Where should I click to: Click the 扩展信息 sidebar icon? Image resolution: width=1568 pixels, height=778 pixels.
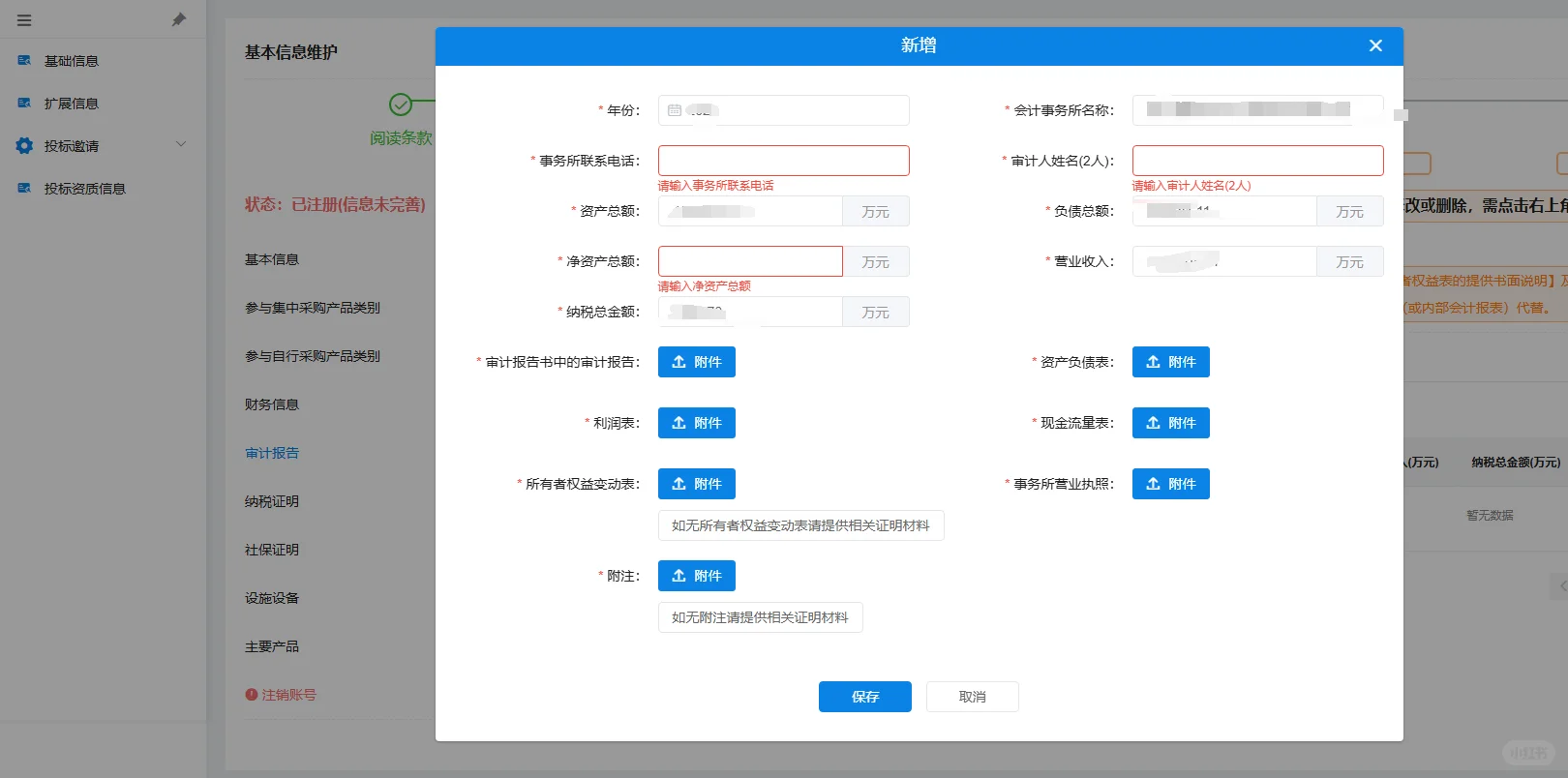24,103
